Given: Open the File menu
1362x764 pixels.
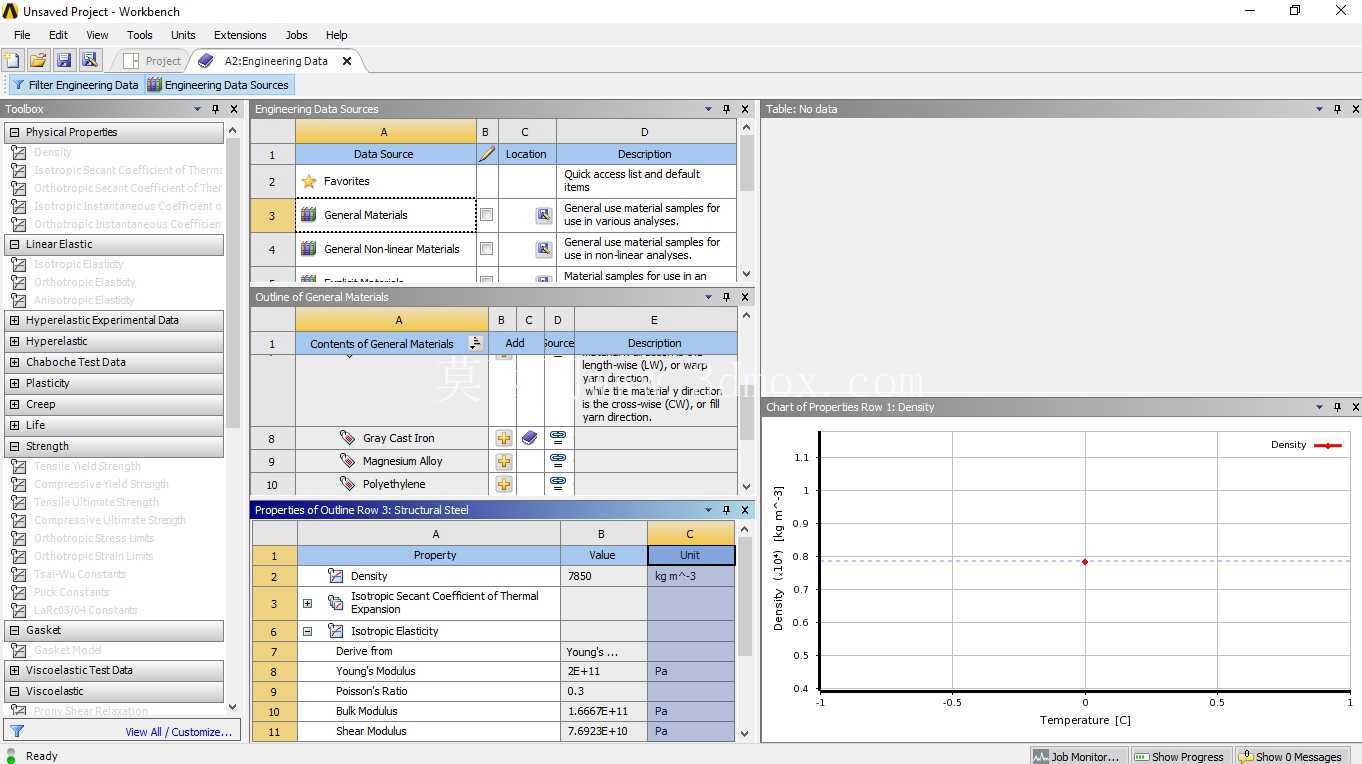Looking at the screenshot, I should coord(22,35).
